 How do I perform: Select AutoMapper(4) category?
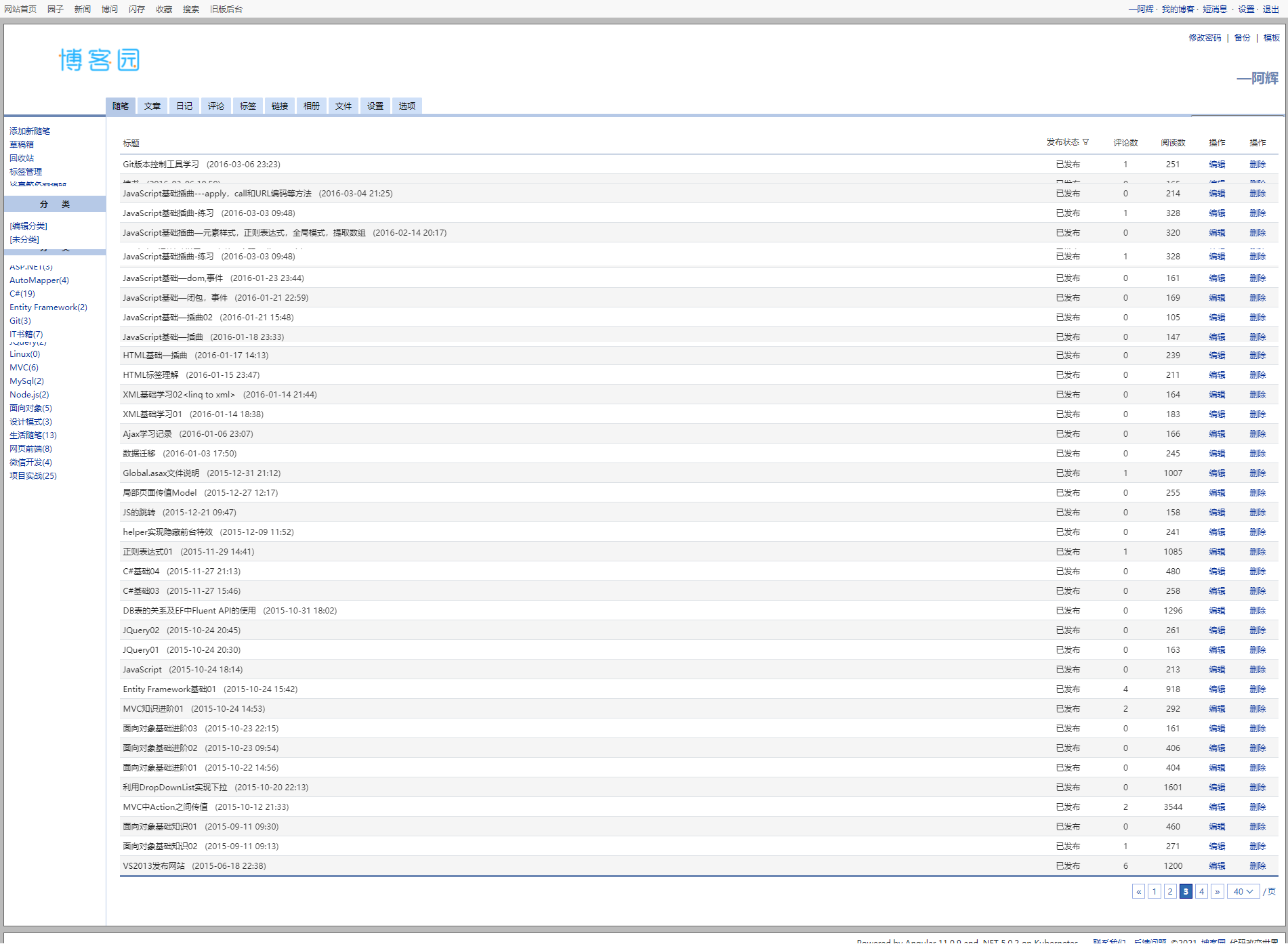39,280
